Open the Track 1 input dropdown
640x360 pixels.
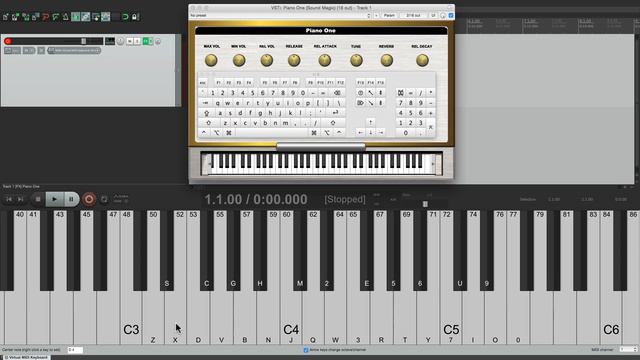click(x=74, y=51)
